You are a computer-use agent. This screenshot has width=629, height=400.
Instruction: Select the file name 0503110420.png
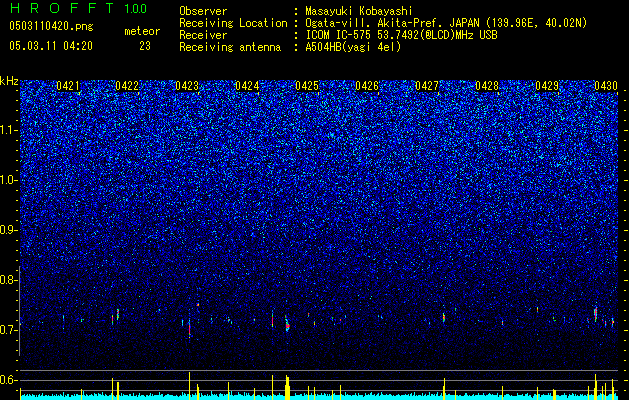(51, 27)
